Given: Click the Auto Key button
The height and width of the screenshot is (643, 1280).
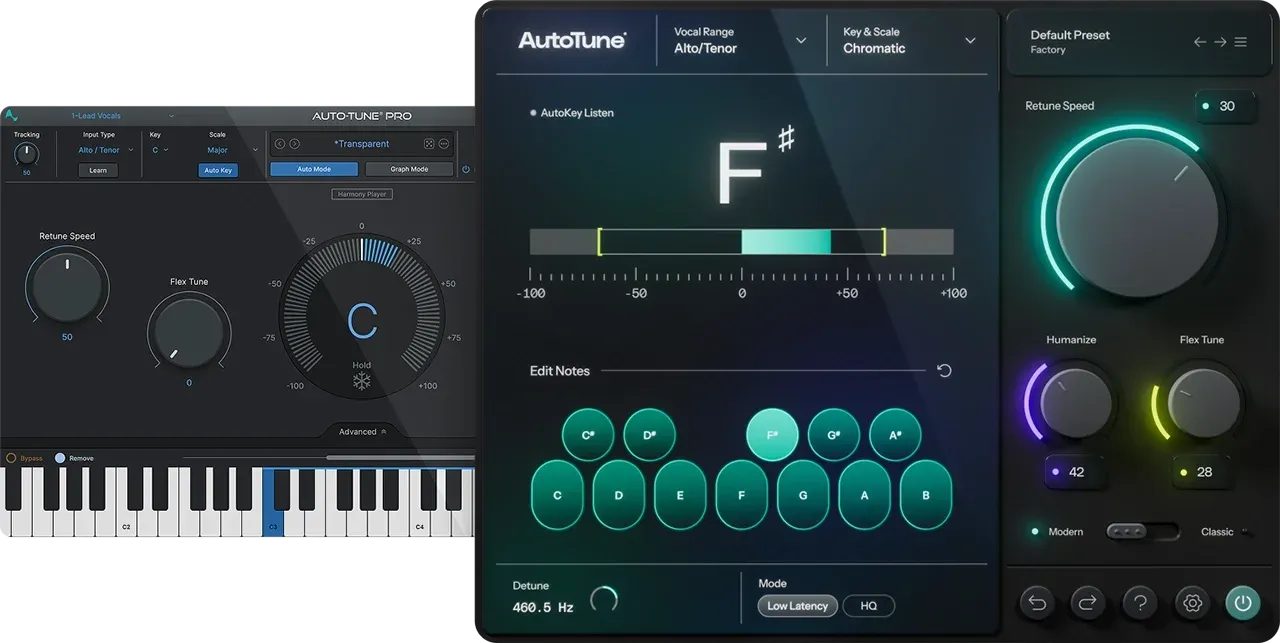Looking at the screenshot, I should 218,170.
